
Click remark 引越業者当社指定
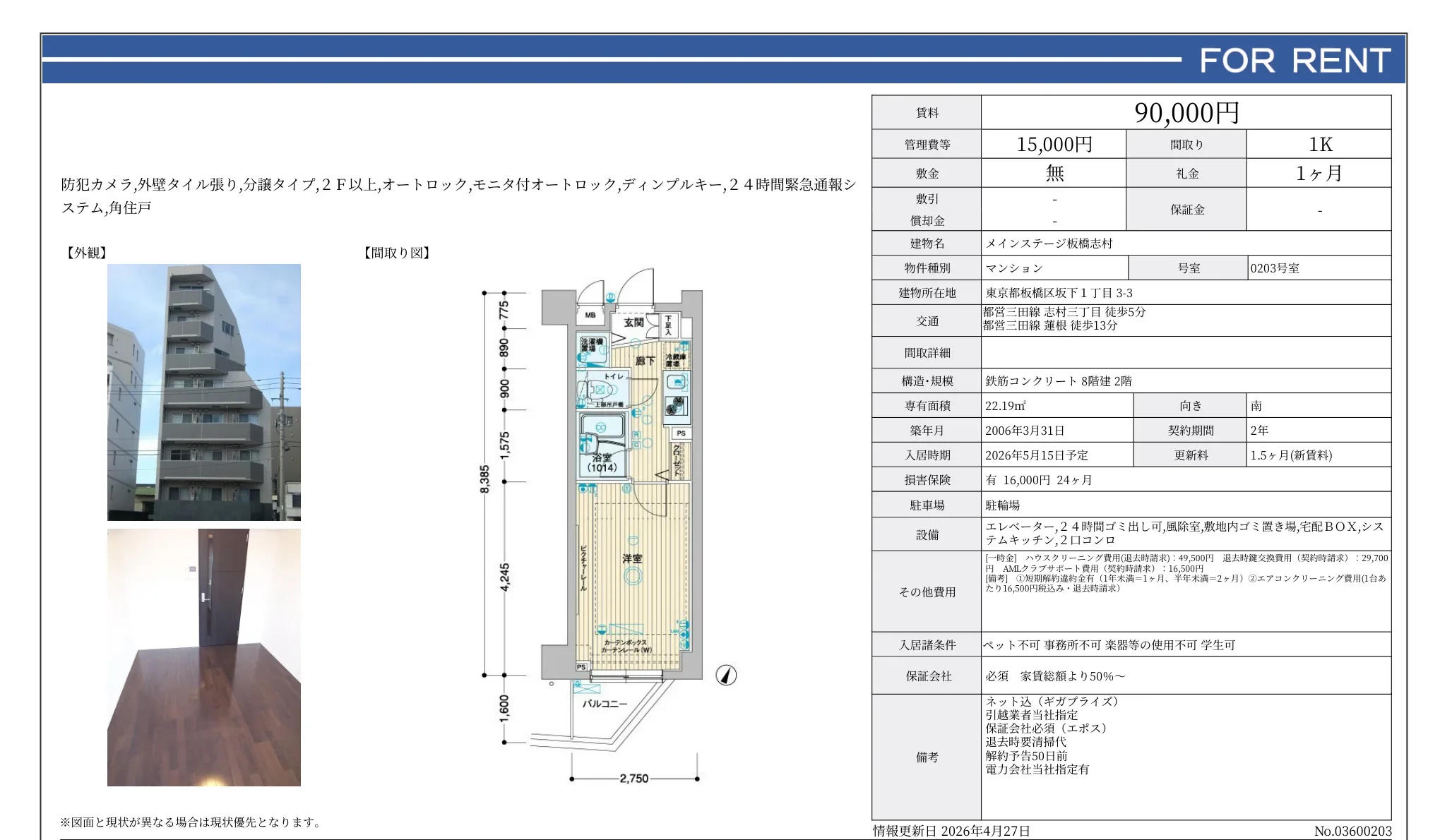tap(1032, 715)
